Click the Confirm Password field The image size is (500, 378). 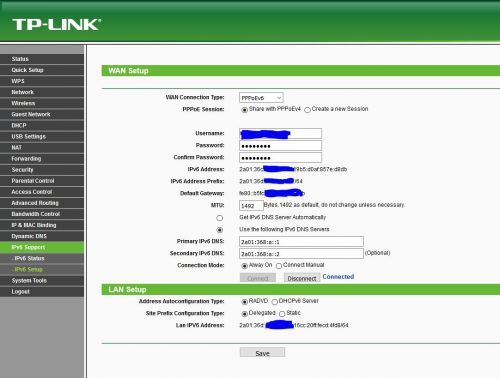280,158
